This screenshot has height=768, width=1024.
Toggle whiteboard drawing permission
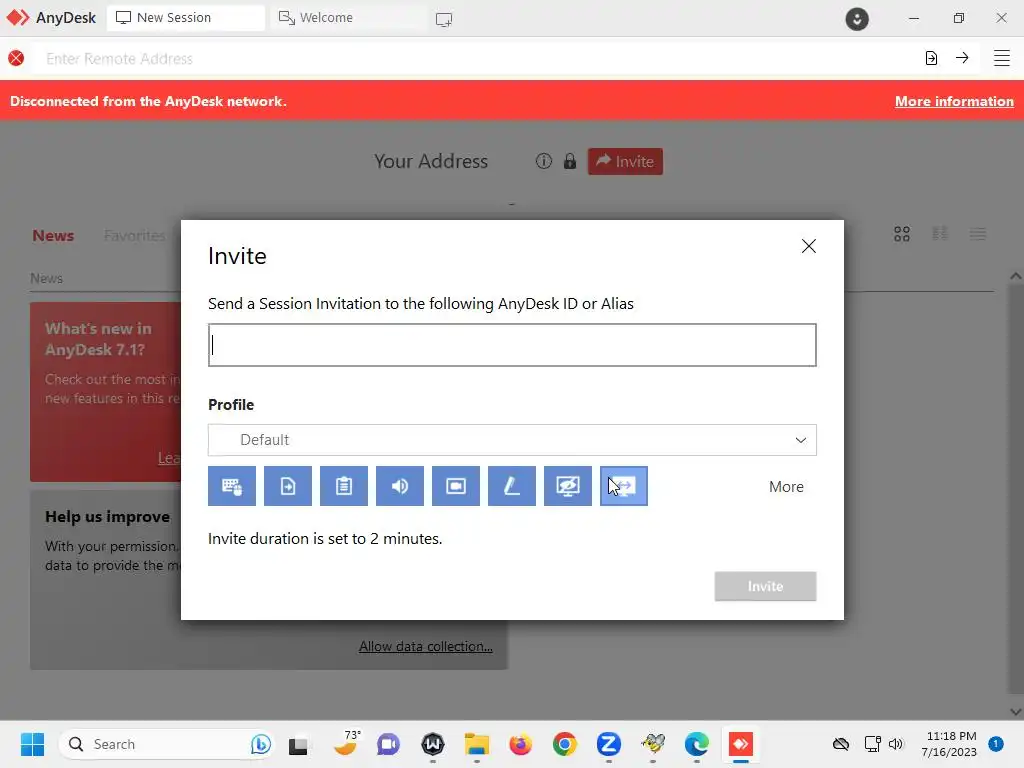512,486
